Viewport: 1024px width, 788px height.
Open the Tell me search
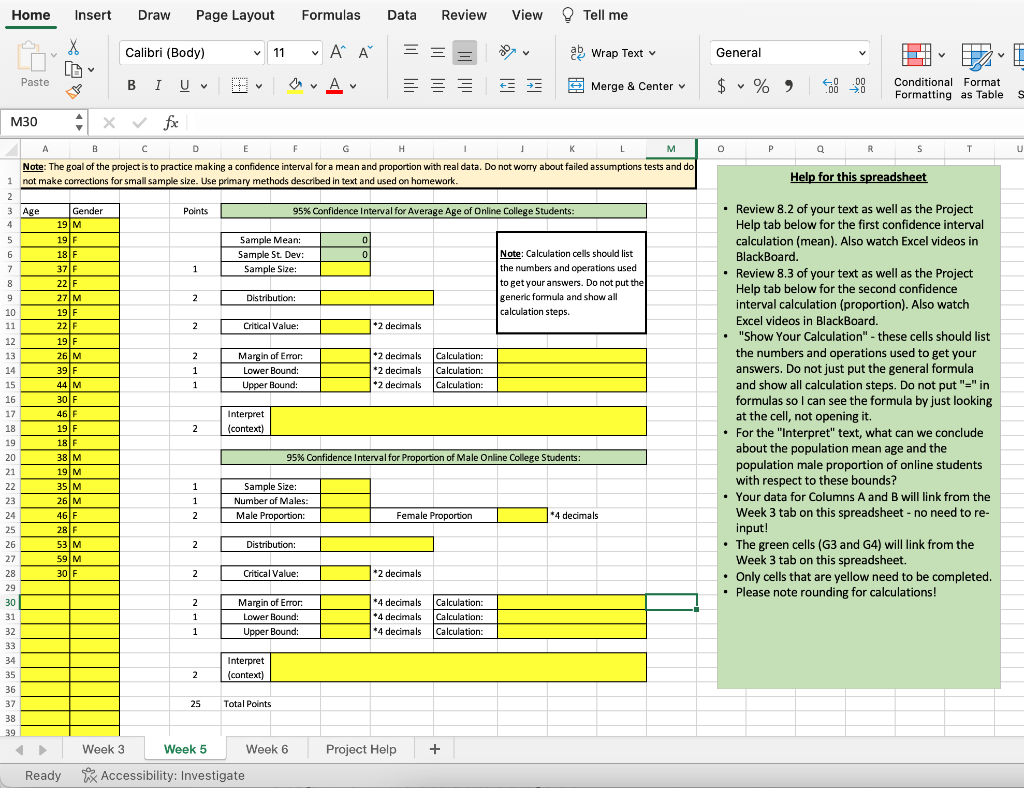[604, 15]
